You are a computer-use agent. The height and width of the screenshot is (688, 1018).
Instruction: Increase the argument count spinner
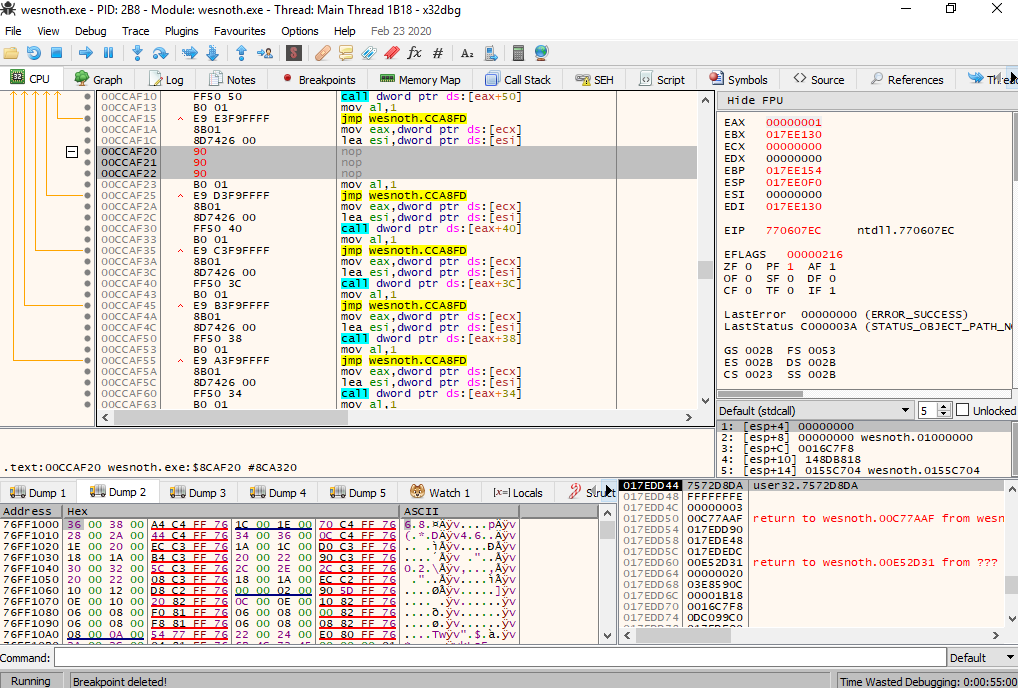click(945, 406)
